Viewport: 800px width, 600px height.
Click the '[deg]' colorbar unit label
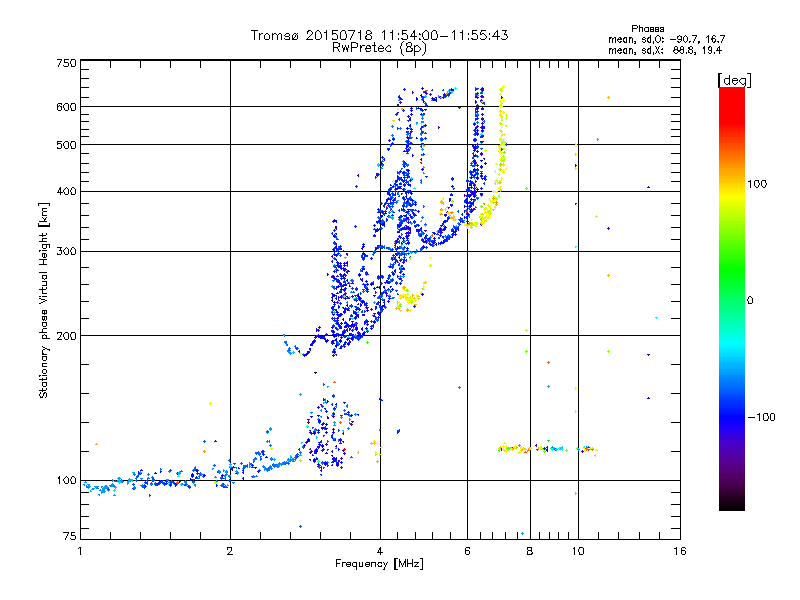pyautogui.click(x=734, y=80)
